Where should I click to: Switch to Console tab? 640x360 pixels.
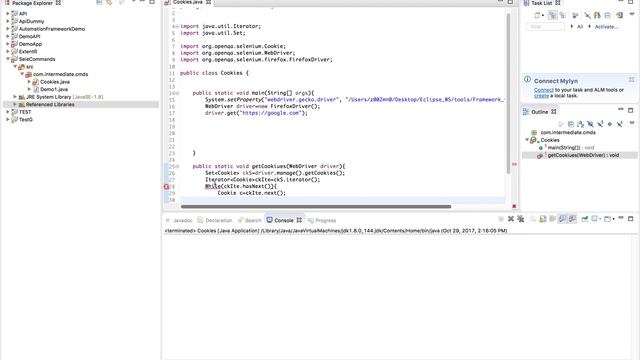click(x=284, y=220)
